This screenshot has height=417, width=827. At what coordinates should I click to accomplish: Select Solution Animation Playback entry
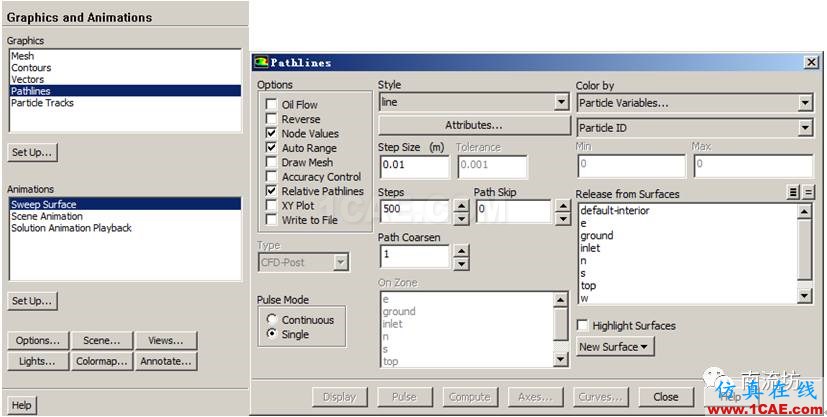(x=125, y=228)
